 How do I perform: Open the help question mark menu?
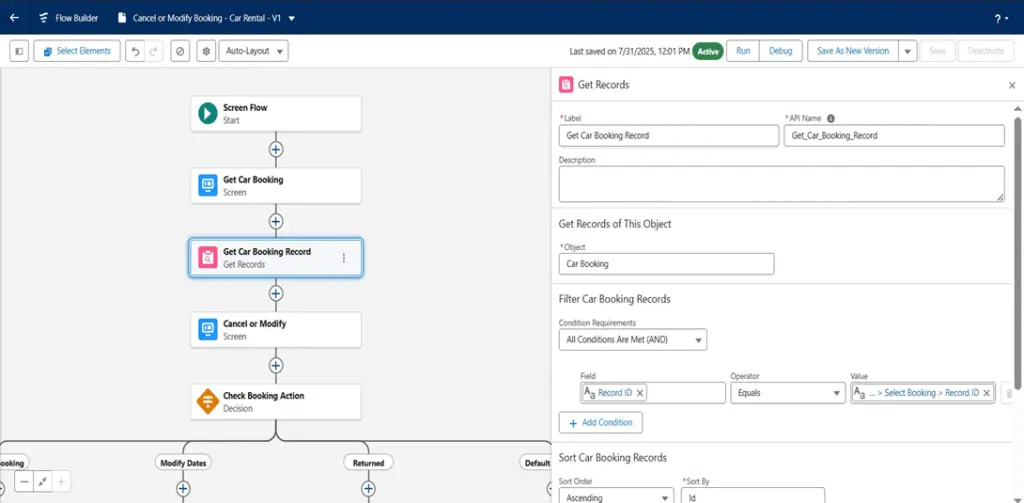1001,18
